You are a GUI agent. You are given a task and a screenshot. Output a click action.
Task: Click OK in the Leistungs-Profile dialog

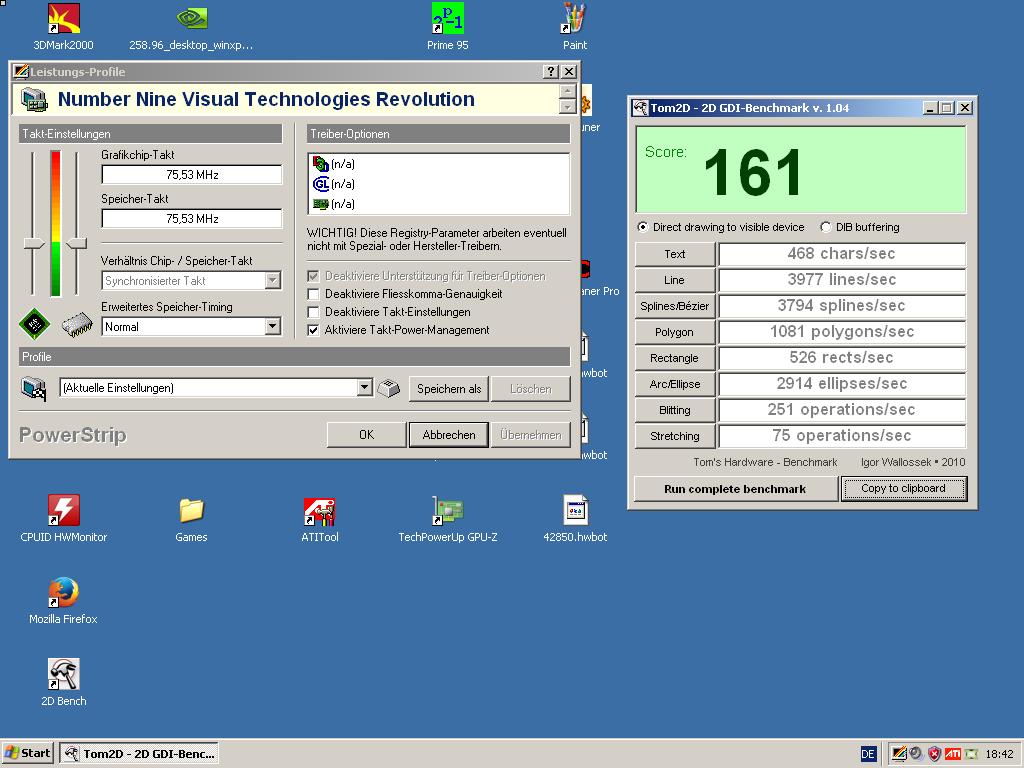[366, 435]
